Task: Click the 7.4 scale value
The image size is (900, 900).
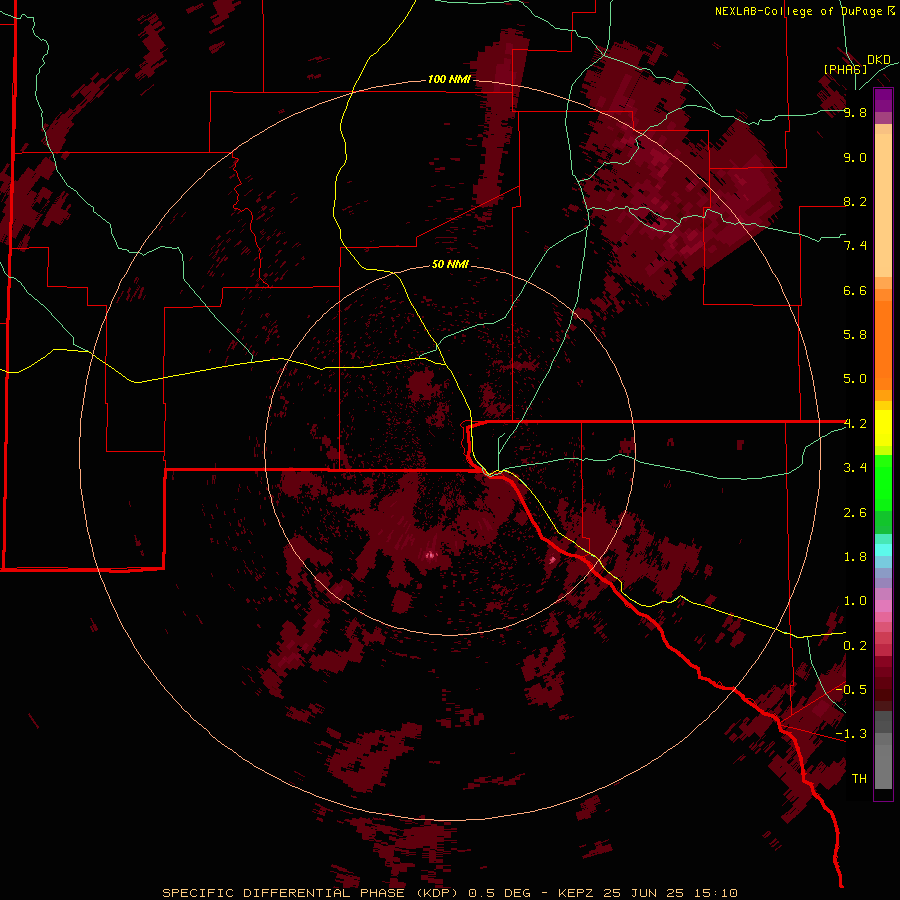Action: [855, 246]
